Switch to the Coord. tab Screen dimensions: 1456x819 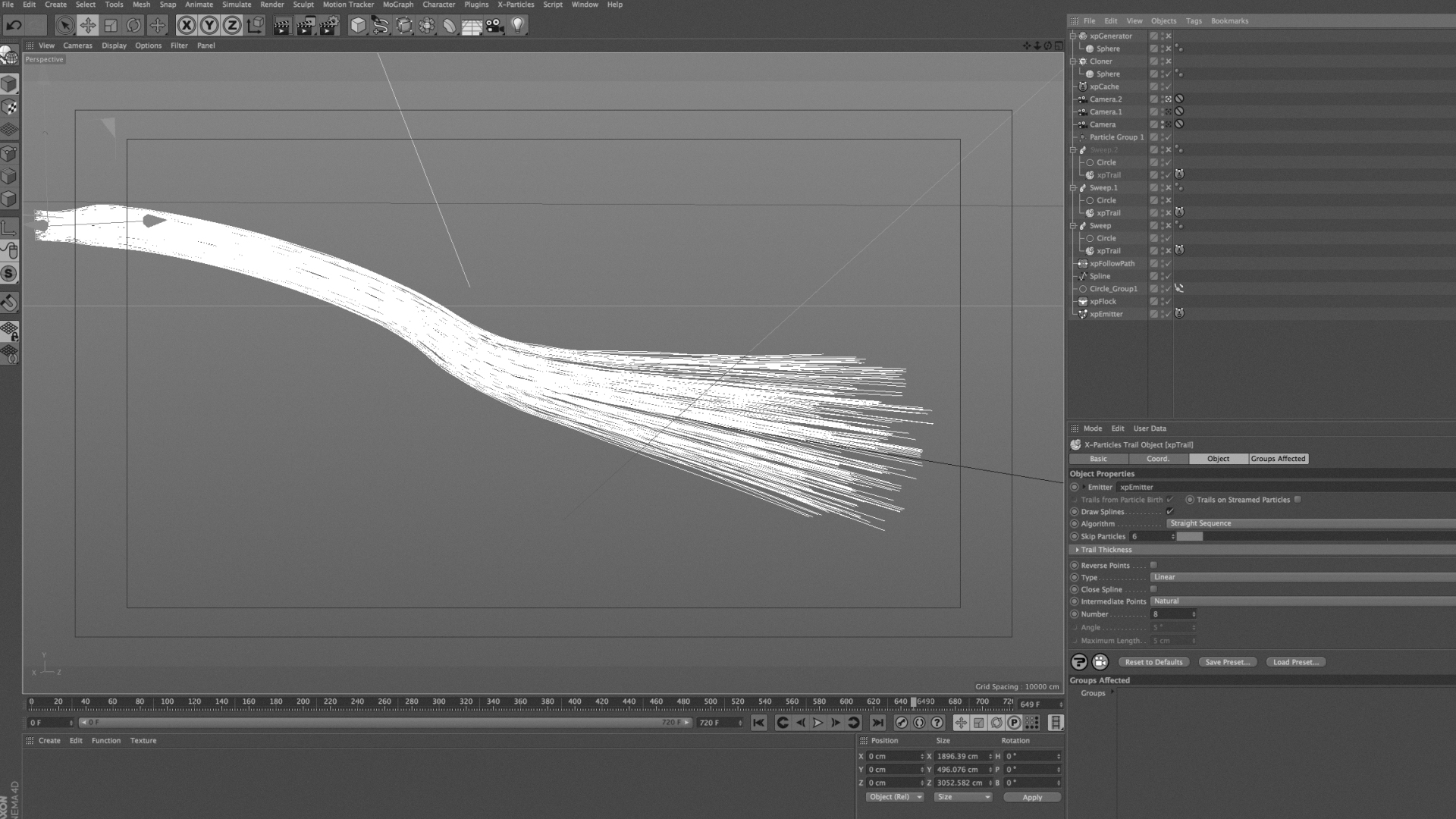(1158, 459)
